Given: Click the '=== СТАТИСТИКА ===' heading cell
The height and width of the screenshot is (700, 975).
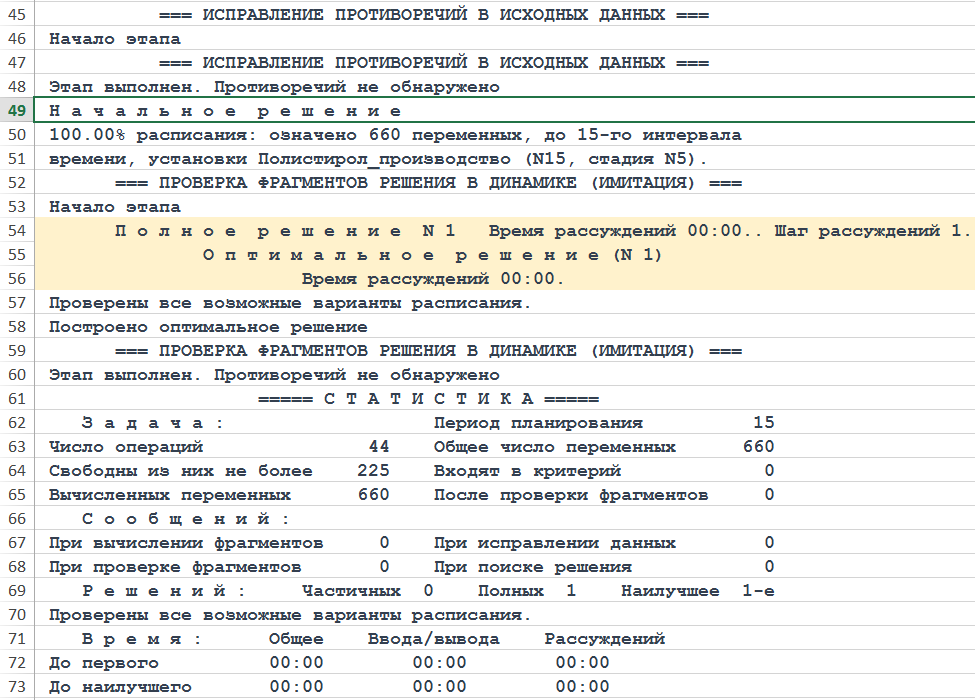Looking at the screenshot, I should (x=427, y=399).
